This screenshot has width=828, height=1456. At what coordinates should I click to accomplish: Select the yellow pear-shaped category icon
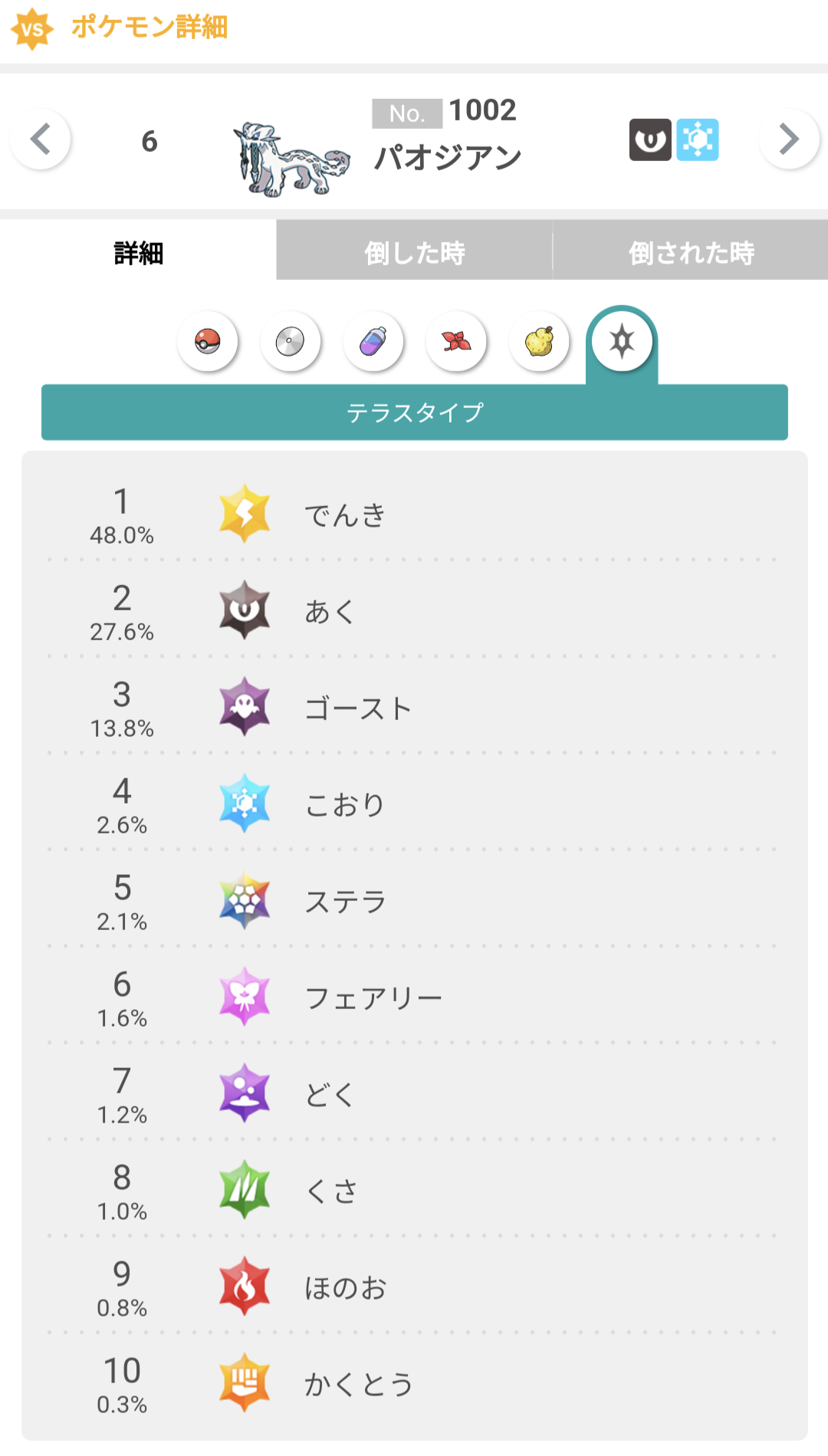click(x=539, y=341)
